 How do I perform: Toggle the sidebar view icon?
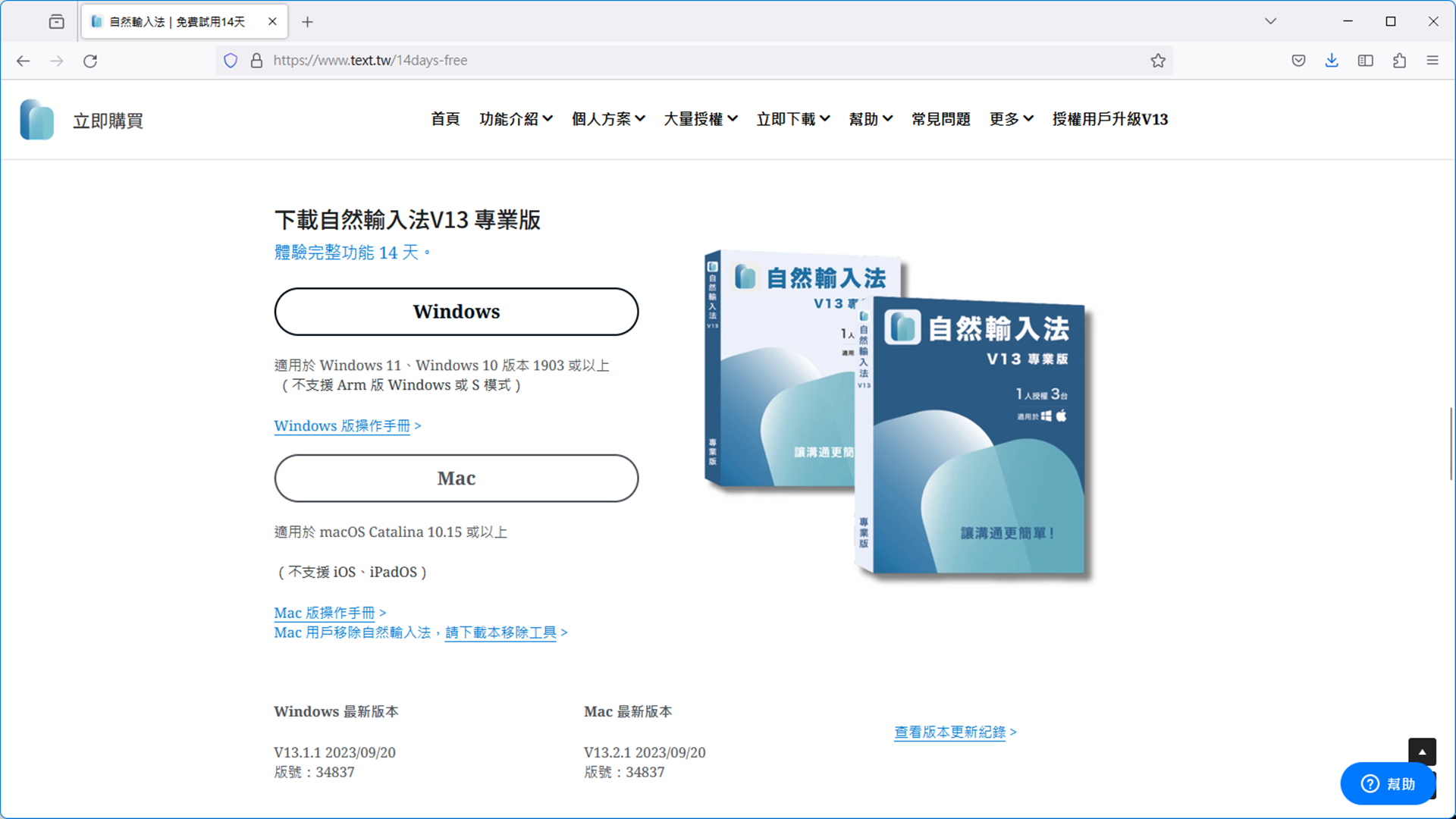[x=1366, y=61]
